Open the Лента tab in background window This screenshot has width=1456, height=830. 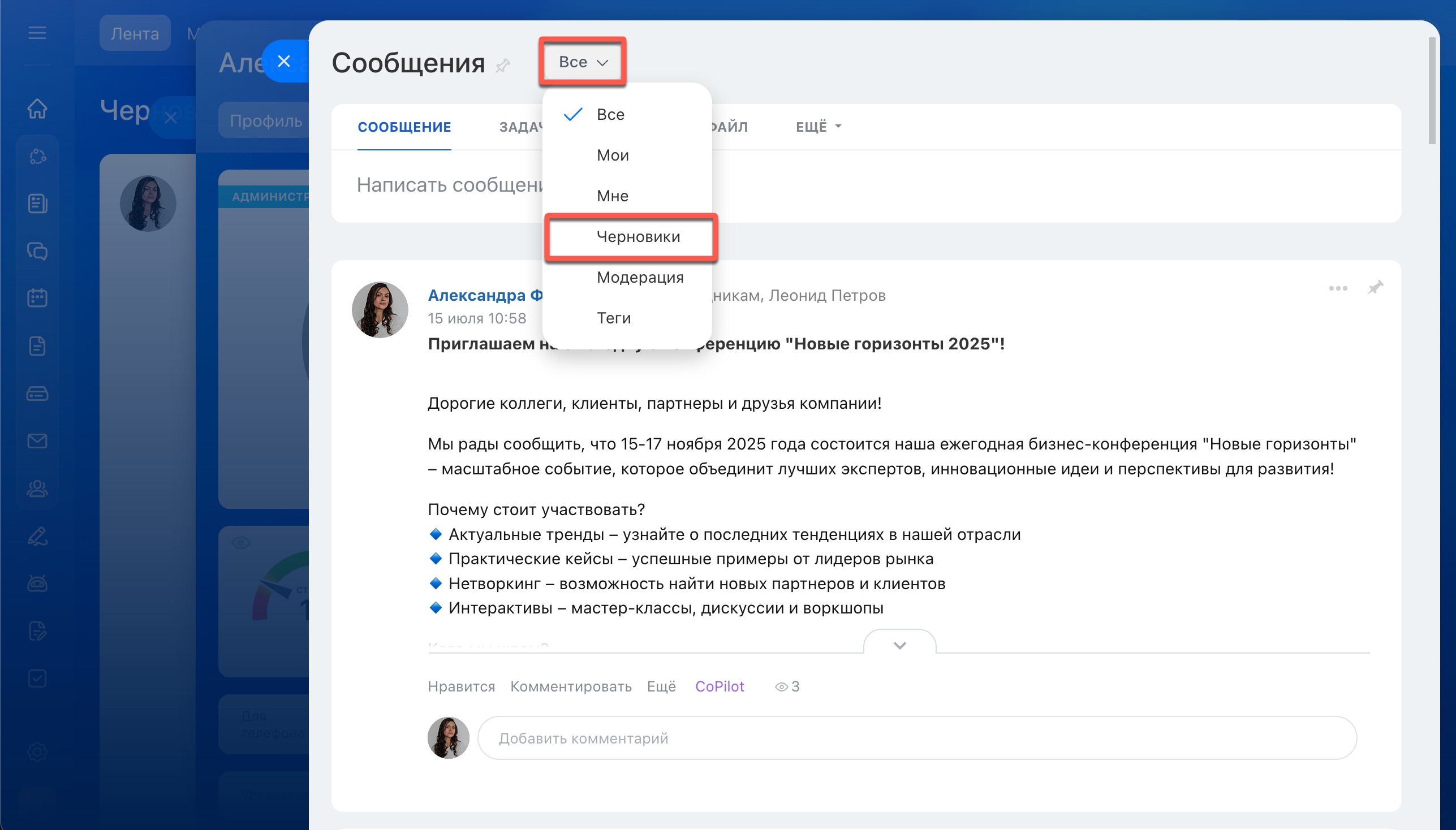135,33
